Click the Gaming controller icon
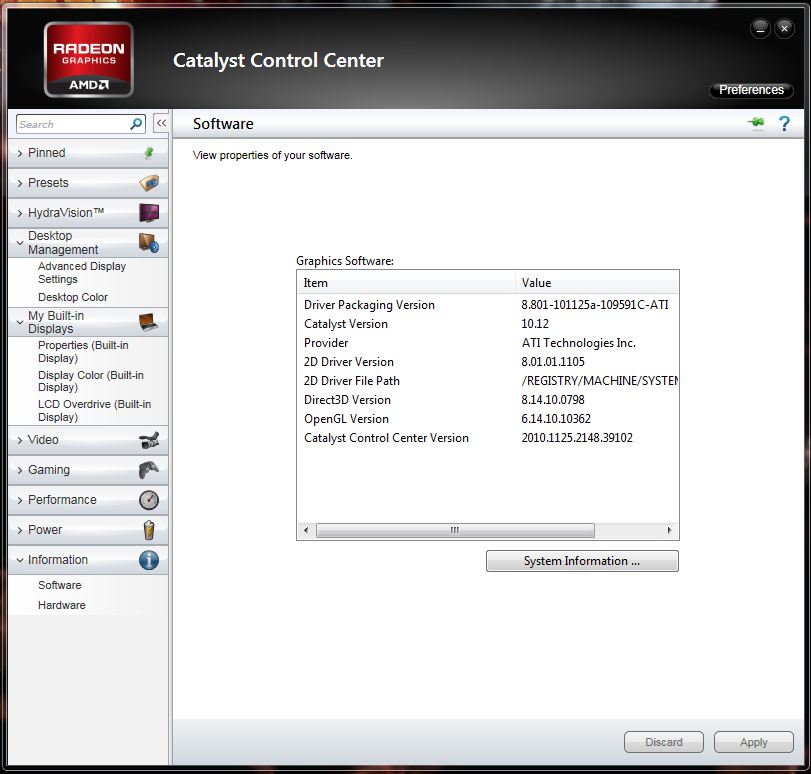This screenshot has height=774, width=811. point(149,470)
